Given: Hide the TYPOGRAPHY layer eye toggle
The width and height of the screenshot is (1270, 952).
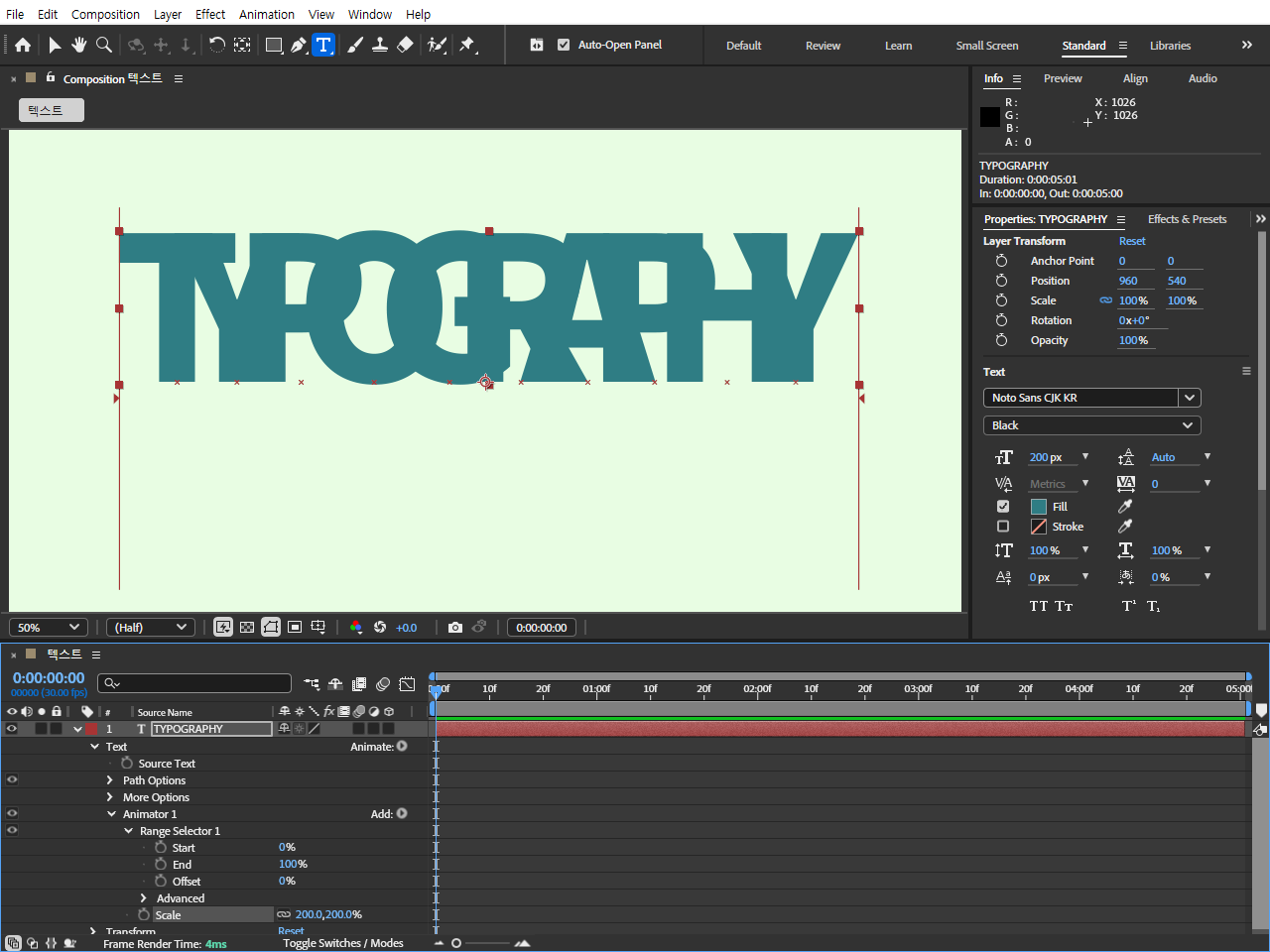Looking at the screenshot, I should pos(12,729).
